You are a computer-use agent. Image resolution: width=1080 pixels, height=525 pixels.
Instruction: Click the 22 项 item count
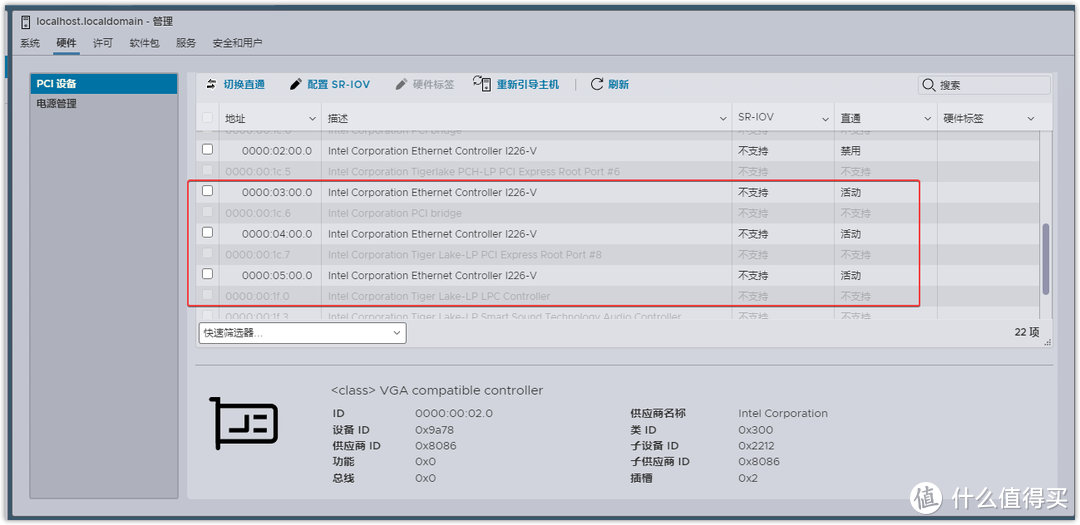click(1026, 332)
